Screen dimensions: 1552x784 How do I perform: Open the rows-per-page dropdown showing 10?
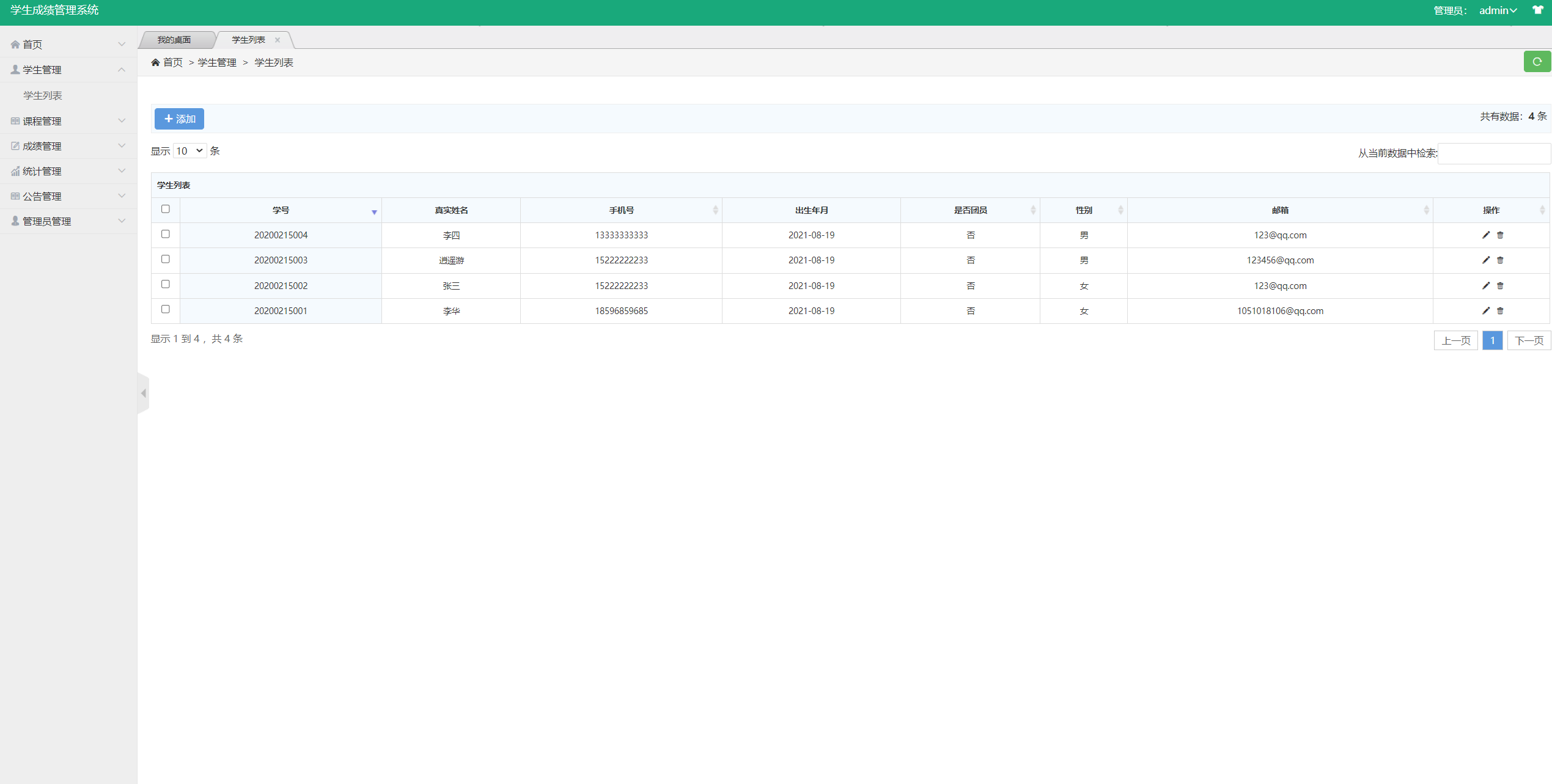tap(189, 151)
